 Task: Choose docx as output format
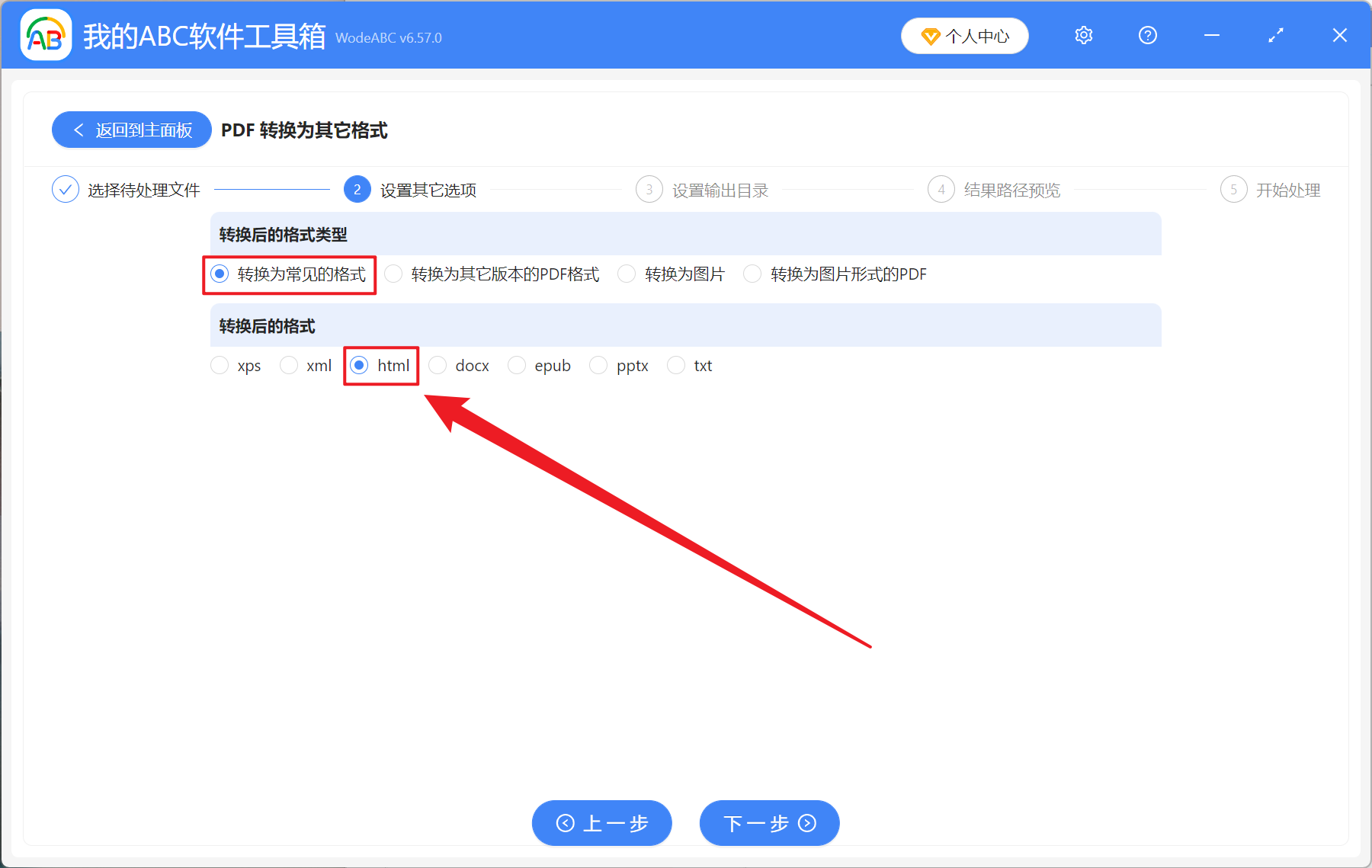[438, 365]
